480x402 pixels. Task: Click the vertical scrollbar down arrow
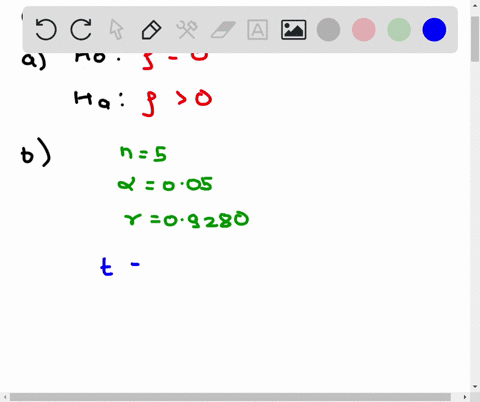(x=475, y=387)
